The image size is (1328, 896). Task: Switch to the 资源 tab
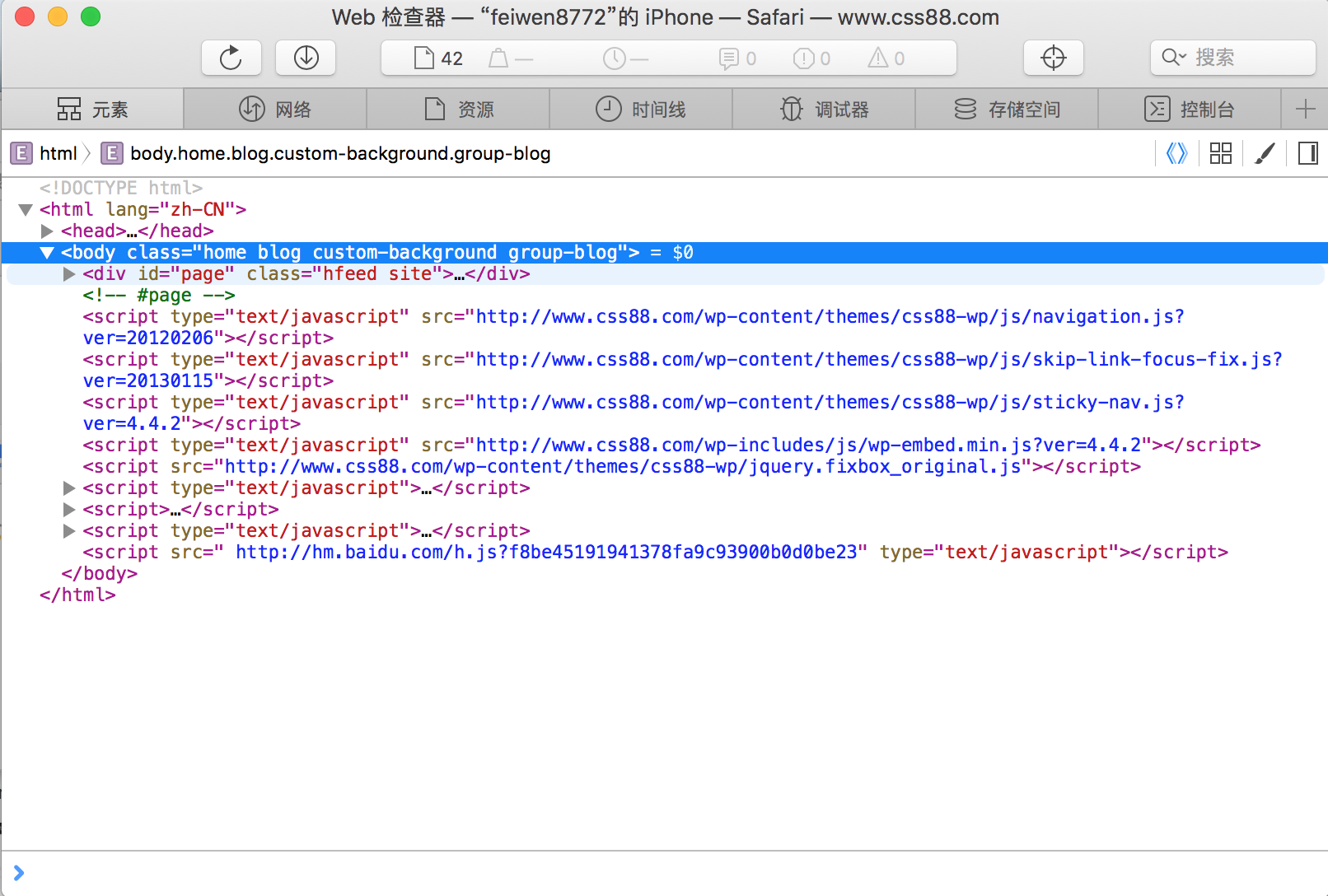(458, 110)
